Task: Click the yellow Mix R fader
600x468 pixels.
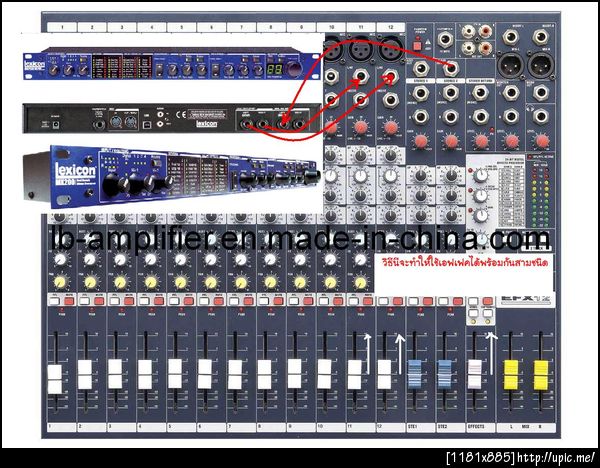Action: (541, 375)
